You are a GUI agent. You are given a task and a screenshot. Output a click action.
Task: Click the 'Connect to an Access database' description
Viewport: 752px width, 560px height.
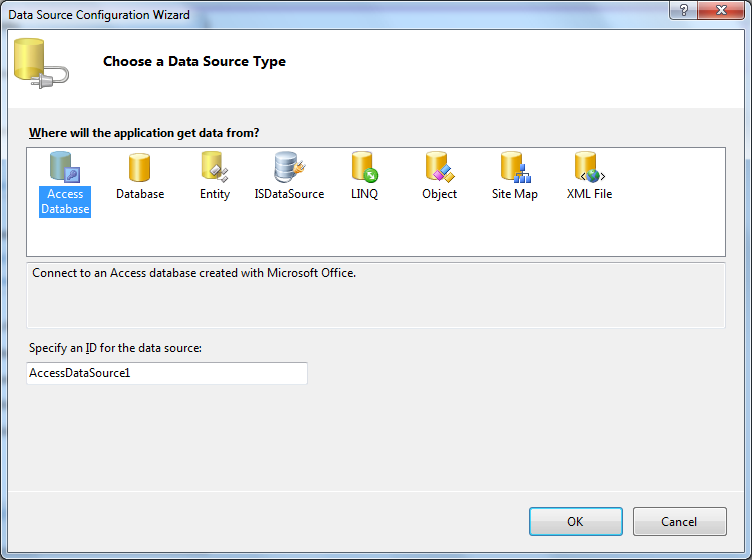click(x=194, y=272)
